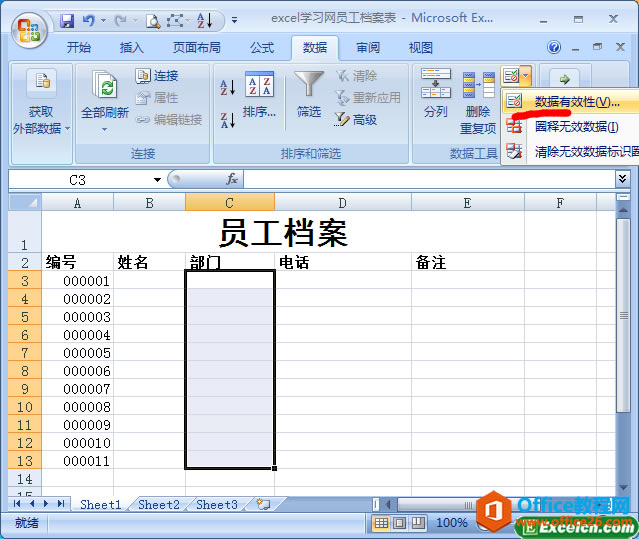639x539 pixels.
Task: Open print preview from quick access toolbar
Action: (x=153, y=21)
